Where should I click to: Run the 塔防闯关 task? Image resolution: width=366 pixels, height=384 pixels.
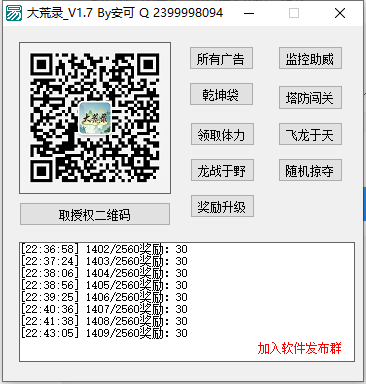pos(310,98)
